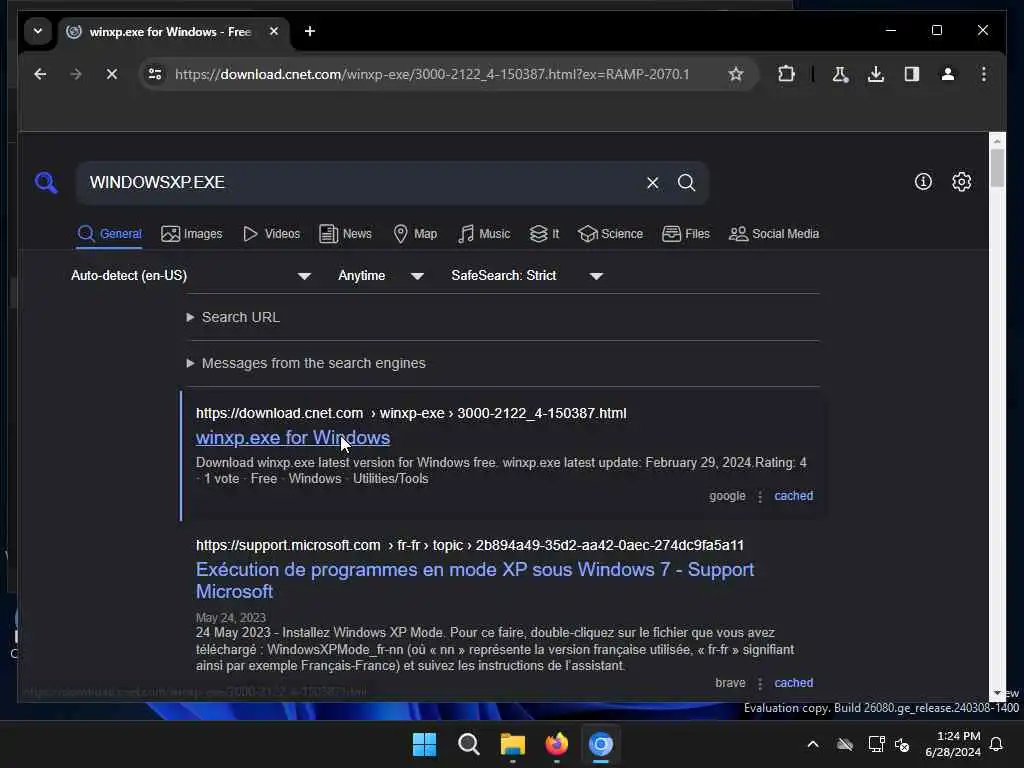
Task: Open the tab search dropdown arrow
Action: (x=38, y=31)
